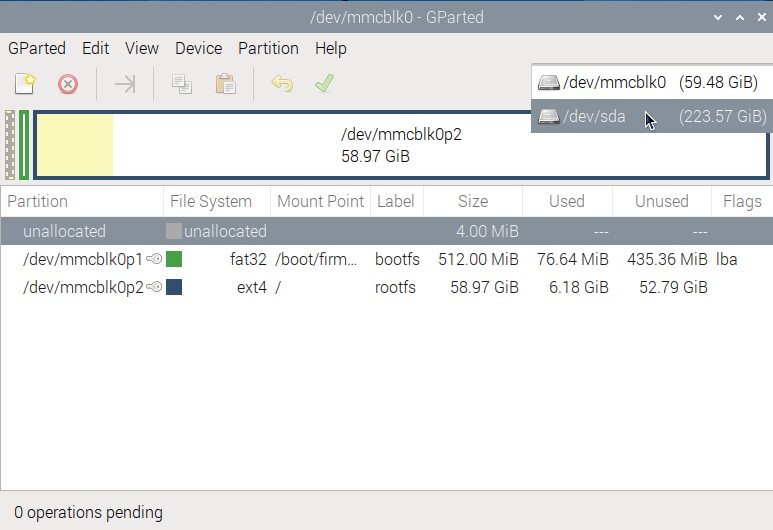
Task: Sort by Partition column header
Action: (x=82, y=201)
